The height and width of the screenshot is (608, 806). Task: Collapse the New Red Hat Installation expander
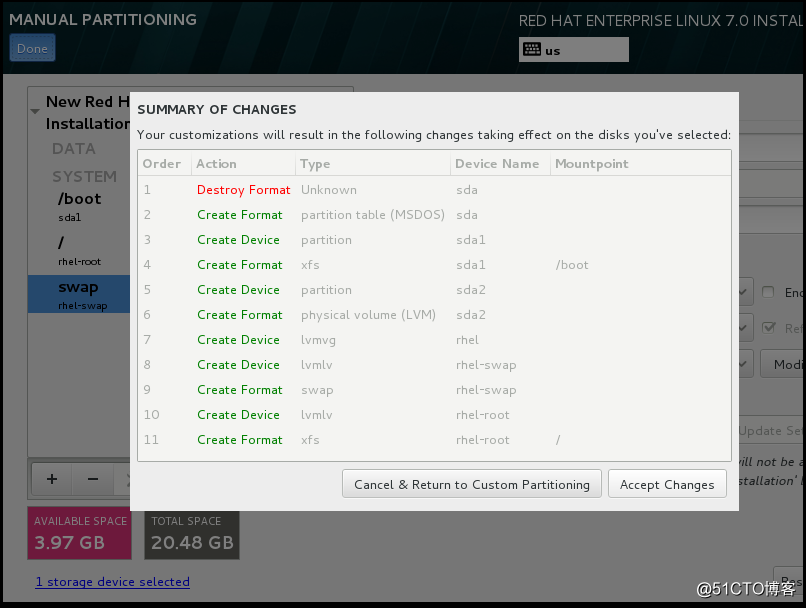(x=35, y=112)
